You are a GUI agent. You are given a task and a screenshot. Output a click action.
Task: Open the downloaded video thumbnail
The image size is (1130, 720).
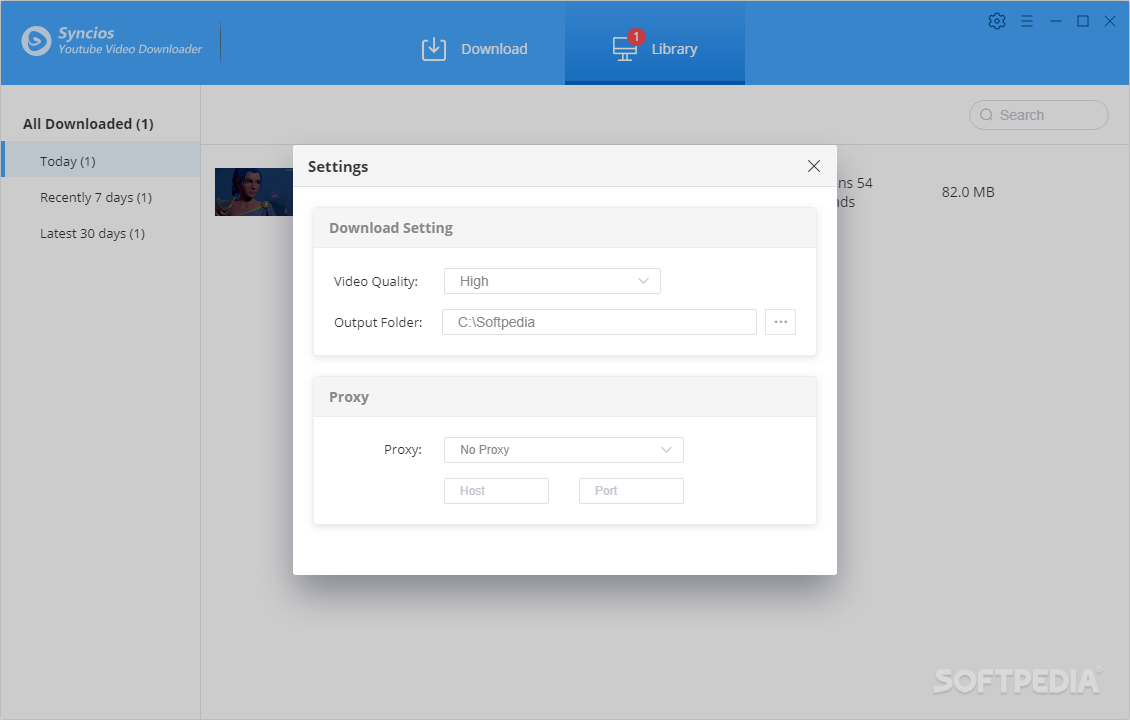click(254, 192)
